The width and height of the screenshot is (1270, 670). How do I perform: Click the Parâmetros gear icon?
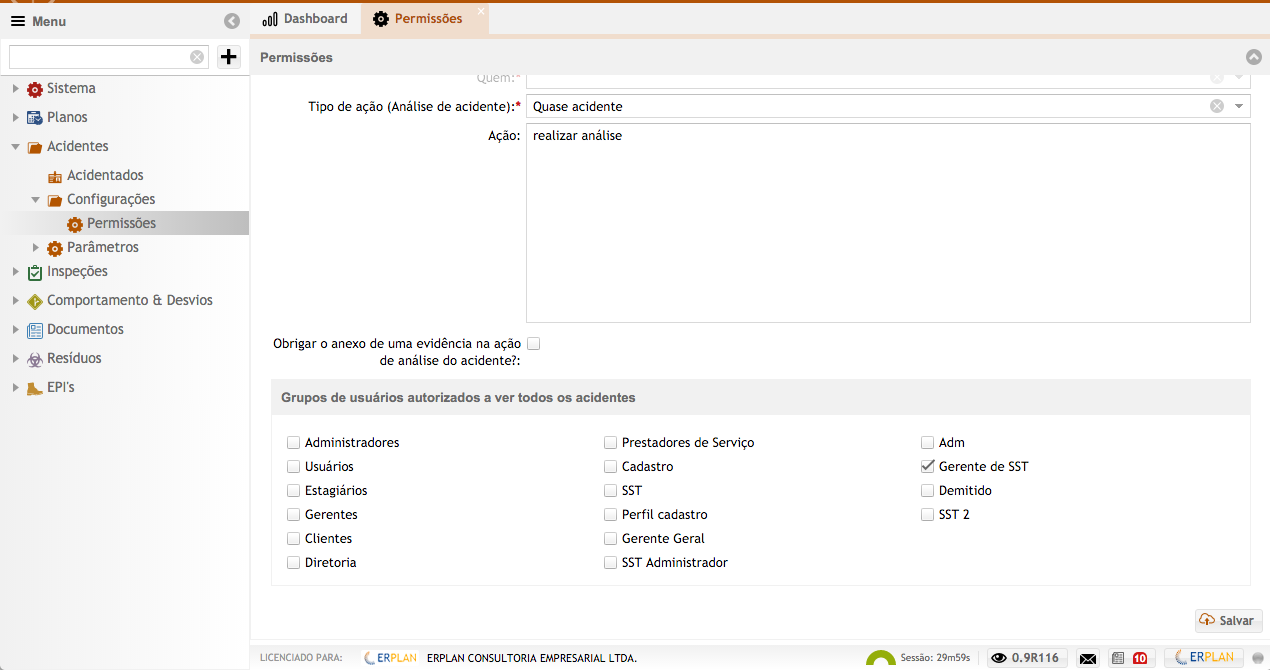point(55,248)
